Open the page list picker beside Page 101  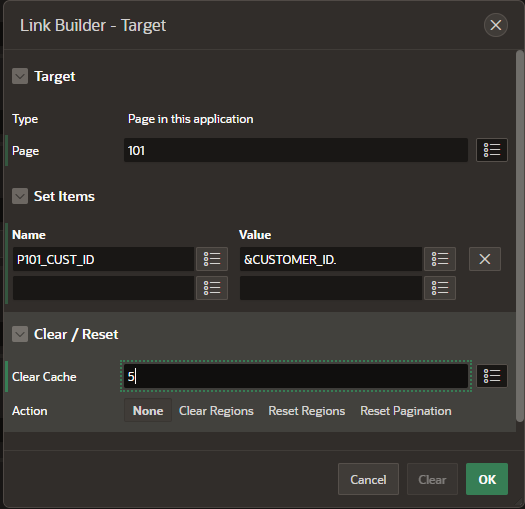(x=492, y=150)
